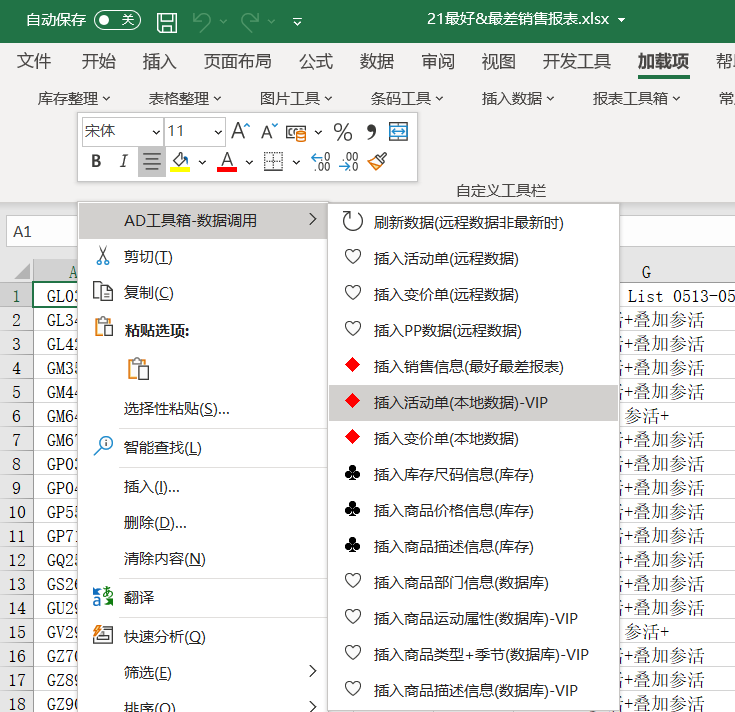Switch to the 开始 tab

tap(98, 61)
